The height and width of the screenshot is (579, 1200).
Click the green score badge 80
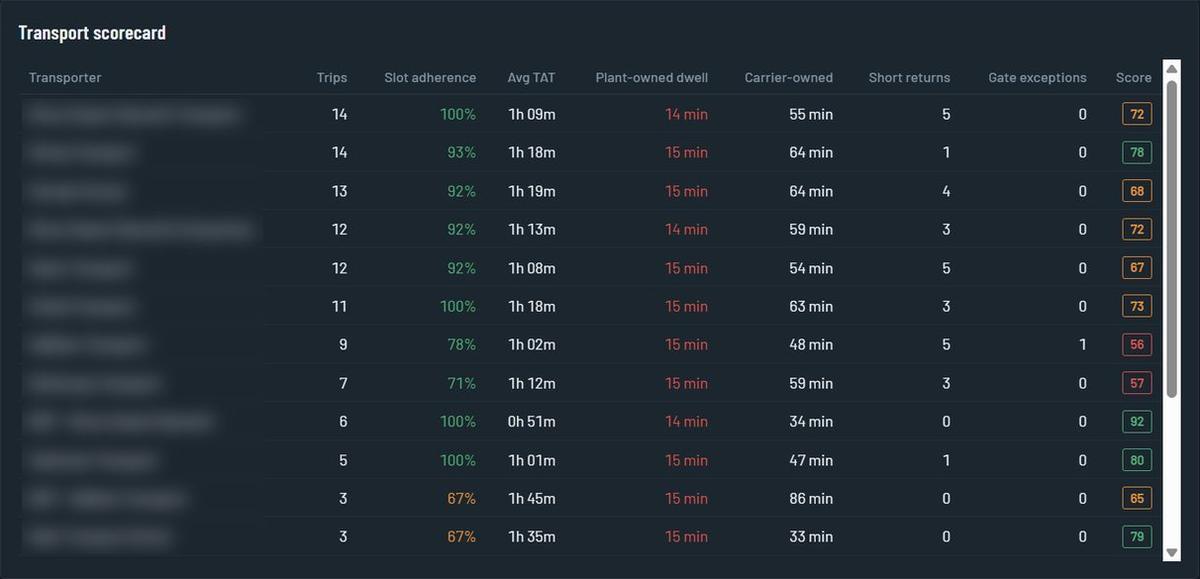click(x=1137, y=460)
